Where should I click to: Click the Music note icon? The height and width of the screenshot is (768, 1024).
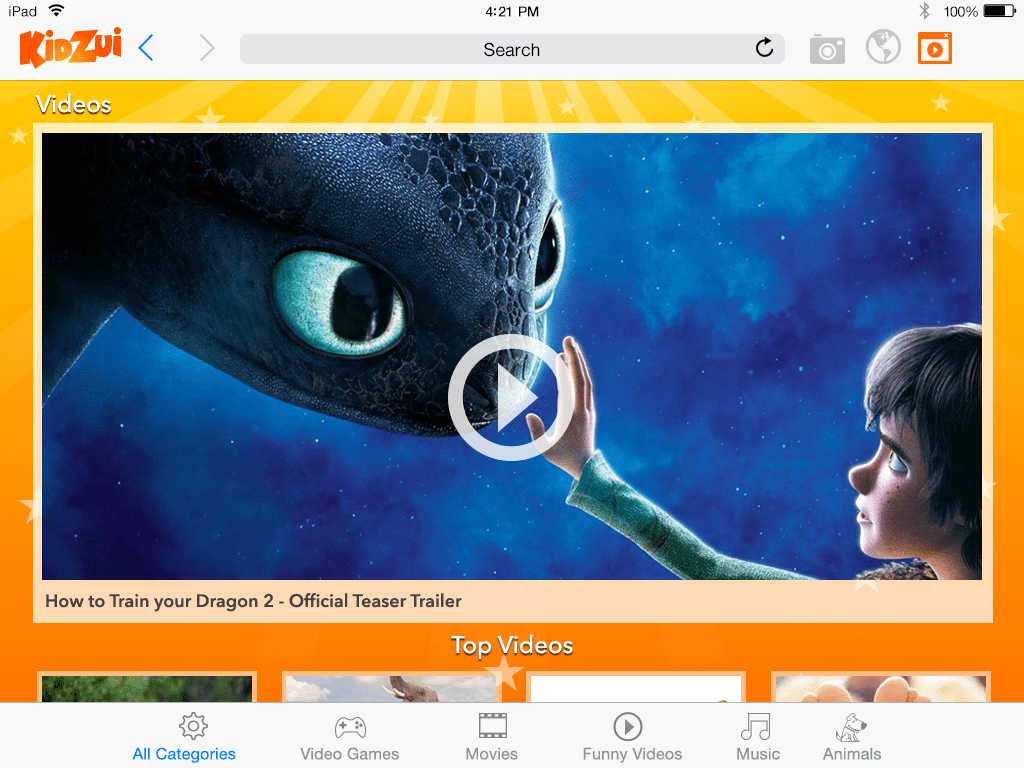(x=757, y=726)
